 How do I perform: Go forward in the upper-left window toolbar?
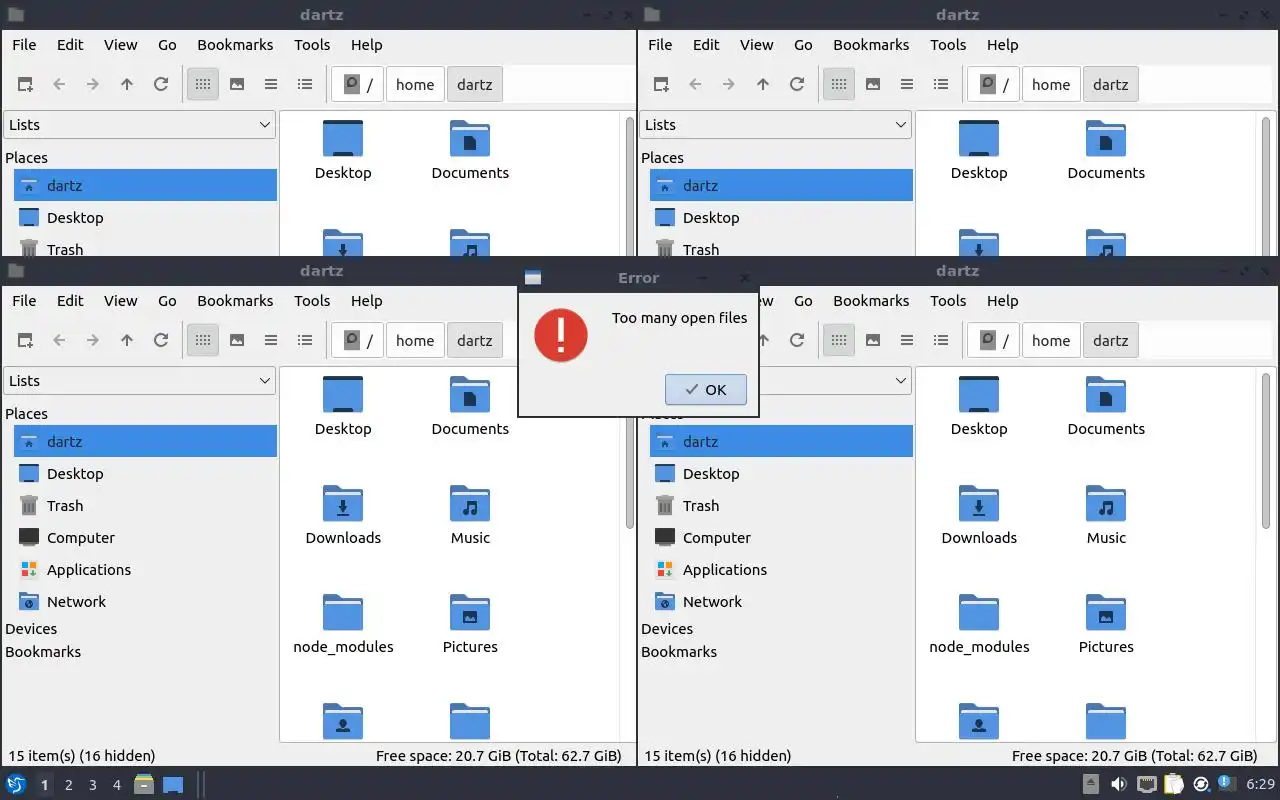[x=93, y=85]
